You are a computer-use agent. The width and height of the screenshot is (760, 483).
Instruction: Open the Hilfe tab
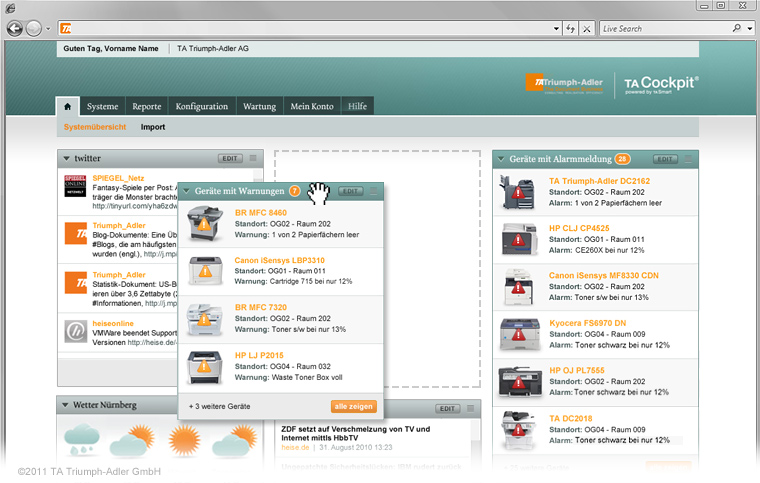(x=357, y=106)
